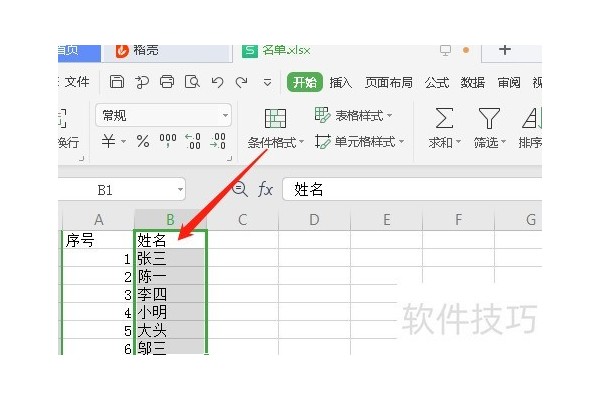
Task: Click the fx insert function icon
Action: point(265,189)
